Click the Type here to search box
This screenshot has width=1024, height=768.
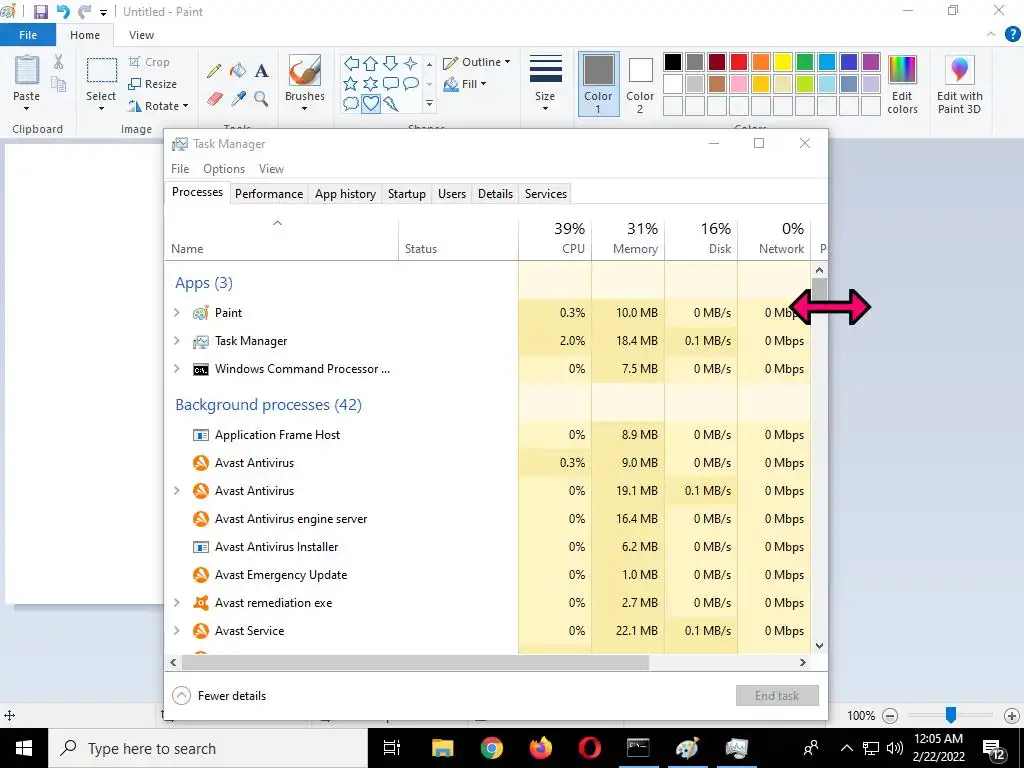coord(208,748)
